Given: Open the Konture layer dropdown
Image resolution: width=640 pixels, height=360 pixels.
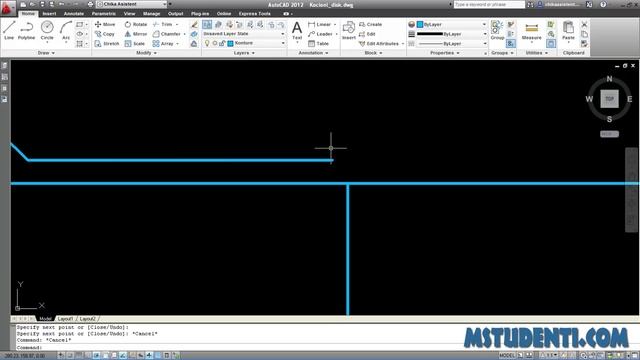Looking at the screenshot, I should 256,43.
